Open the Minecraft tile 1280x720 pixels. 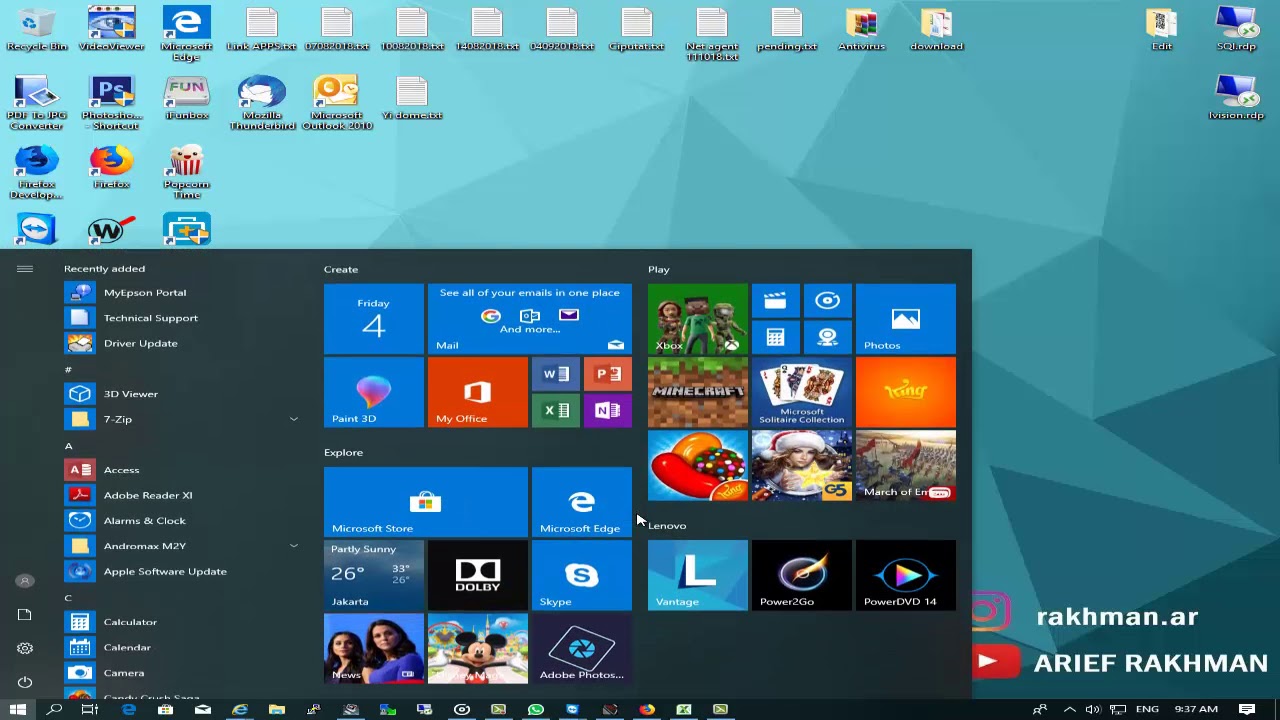click(697, 392)
